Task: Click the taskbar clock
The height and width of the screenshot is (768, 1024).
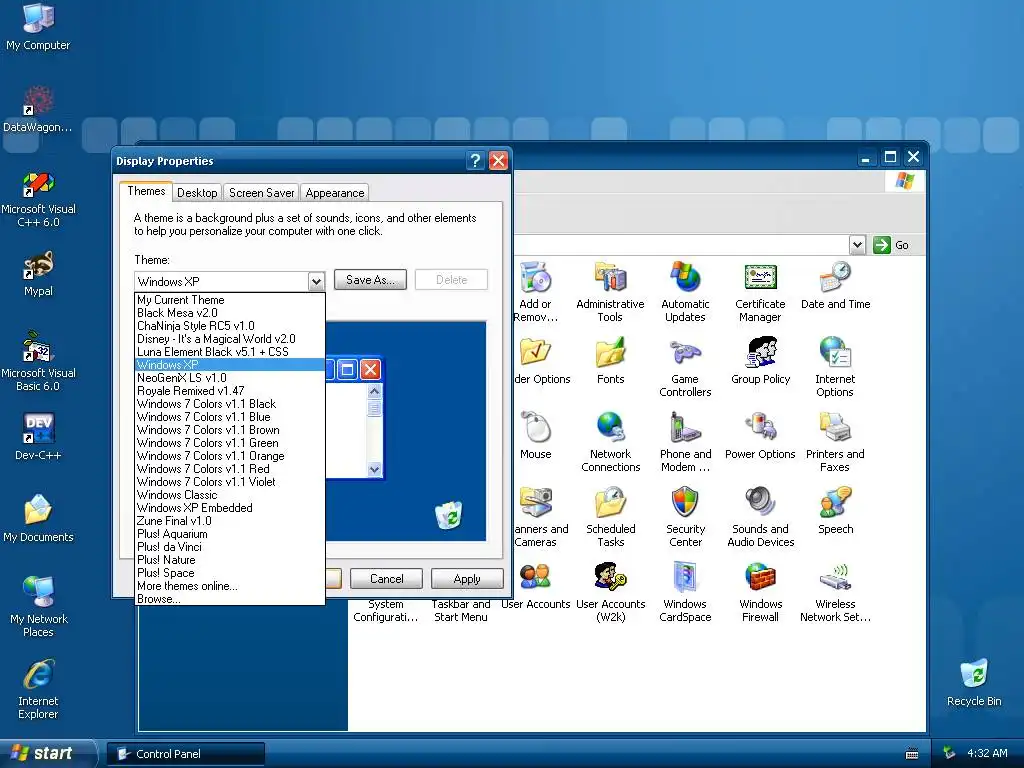Action: (x=987, y=753)
